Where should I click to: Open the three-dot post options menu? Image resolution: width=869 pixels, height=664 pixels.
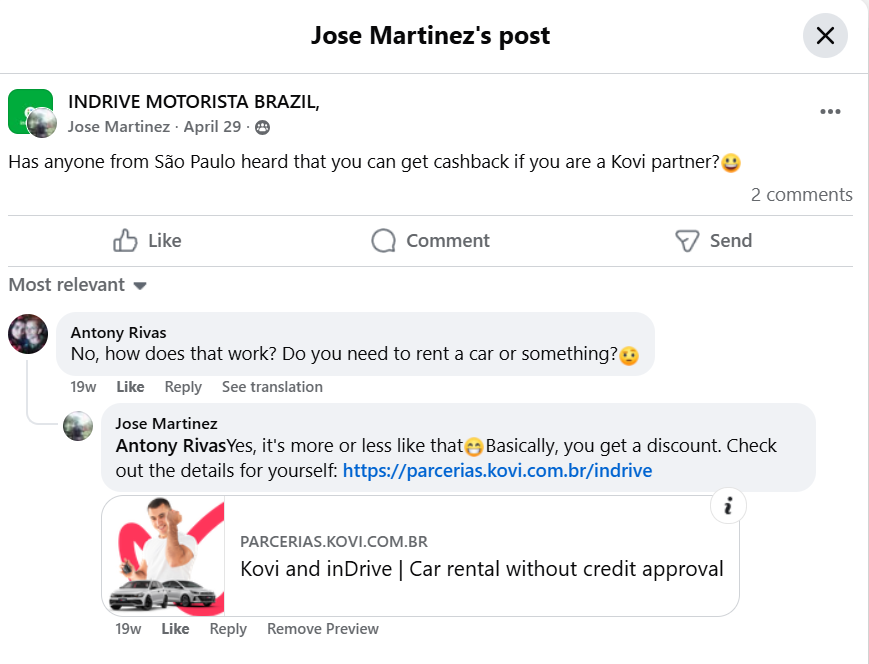coord(830,112)
